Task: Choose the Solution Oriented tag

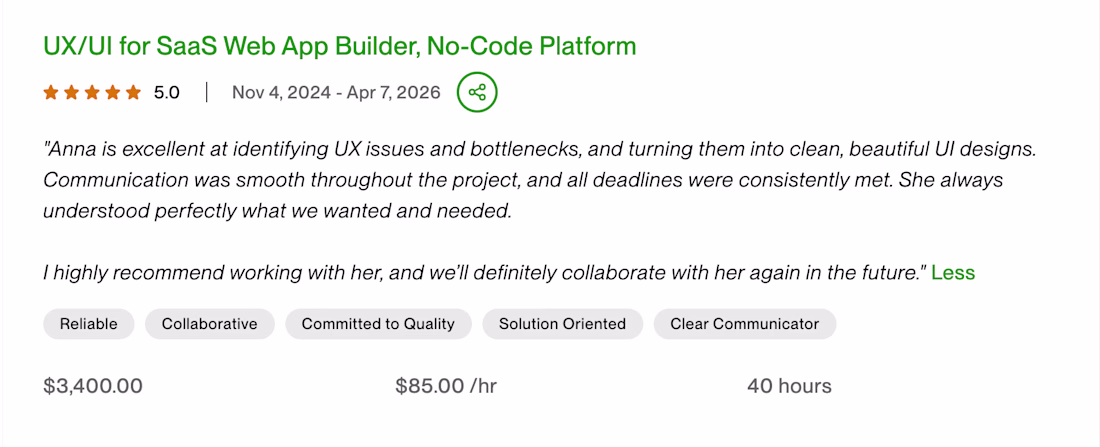Action: [562, 324]
